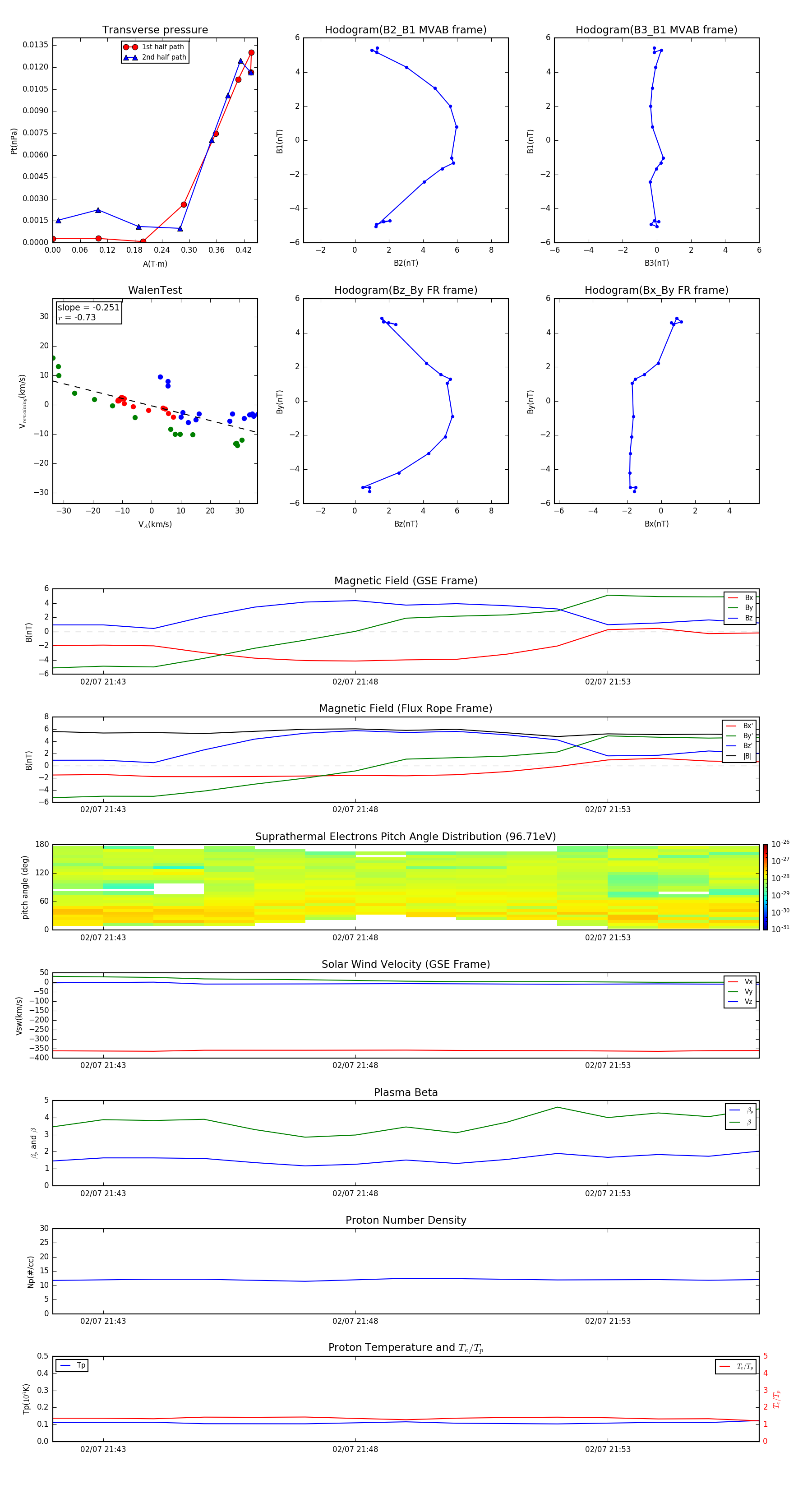Click '02/07 21:43' tick under Flux Rope panel
This screenshot has width=812, height=1489.
[103, 810]
